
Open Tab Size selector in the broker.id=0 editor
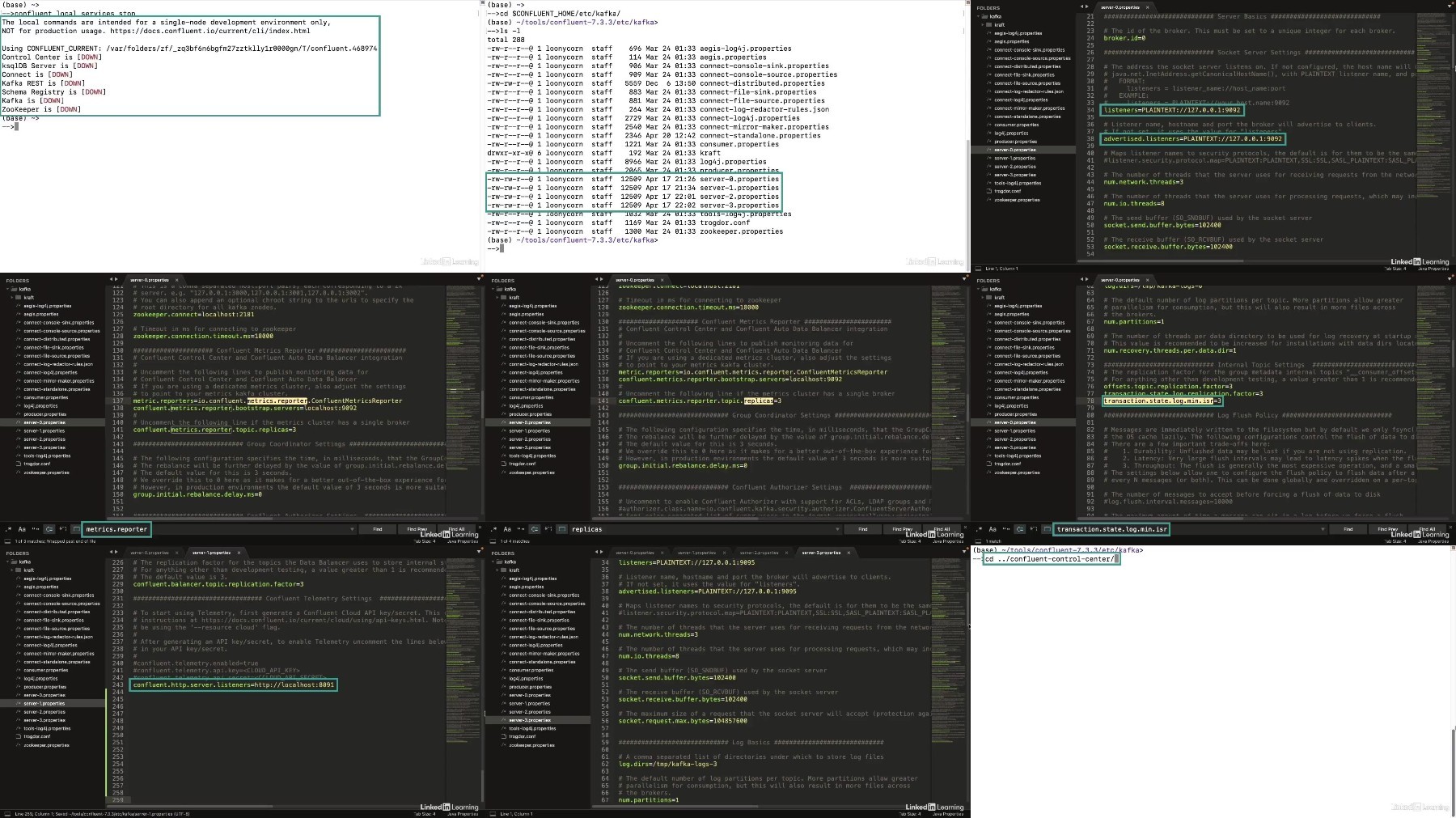[x=1395, y=269]
